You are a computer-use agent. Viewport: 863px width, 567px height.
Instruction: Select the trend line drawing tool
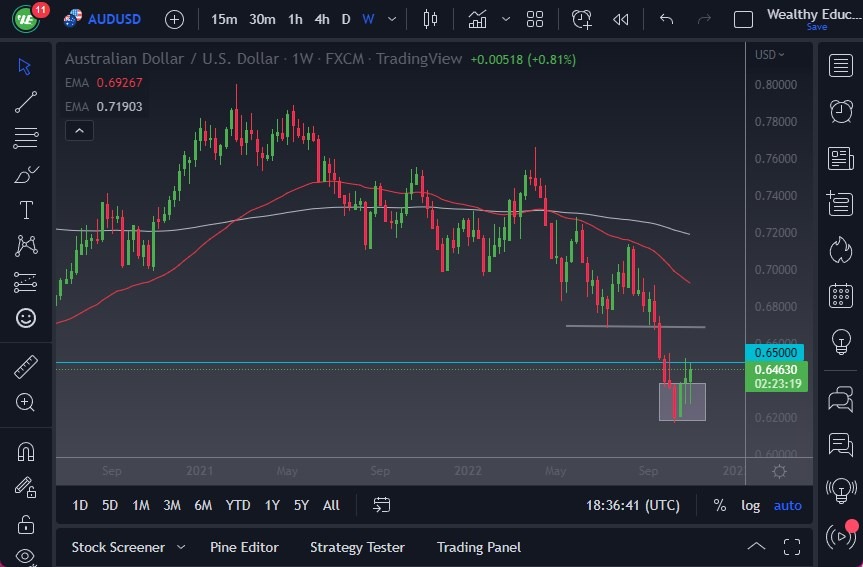pyautogui.click(x=26, y=101)
